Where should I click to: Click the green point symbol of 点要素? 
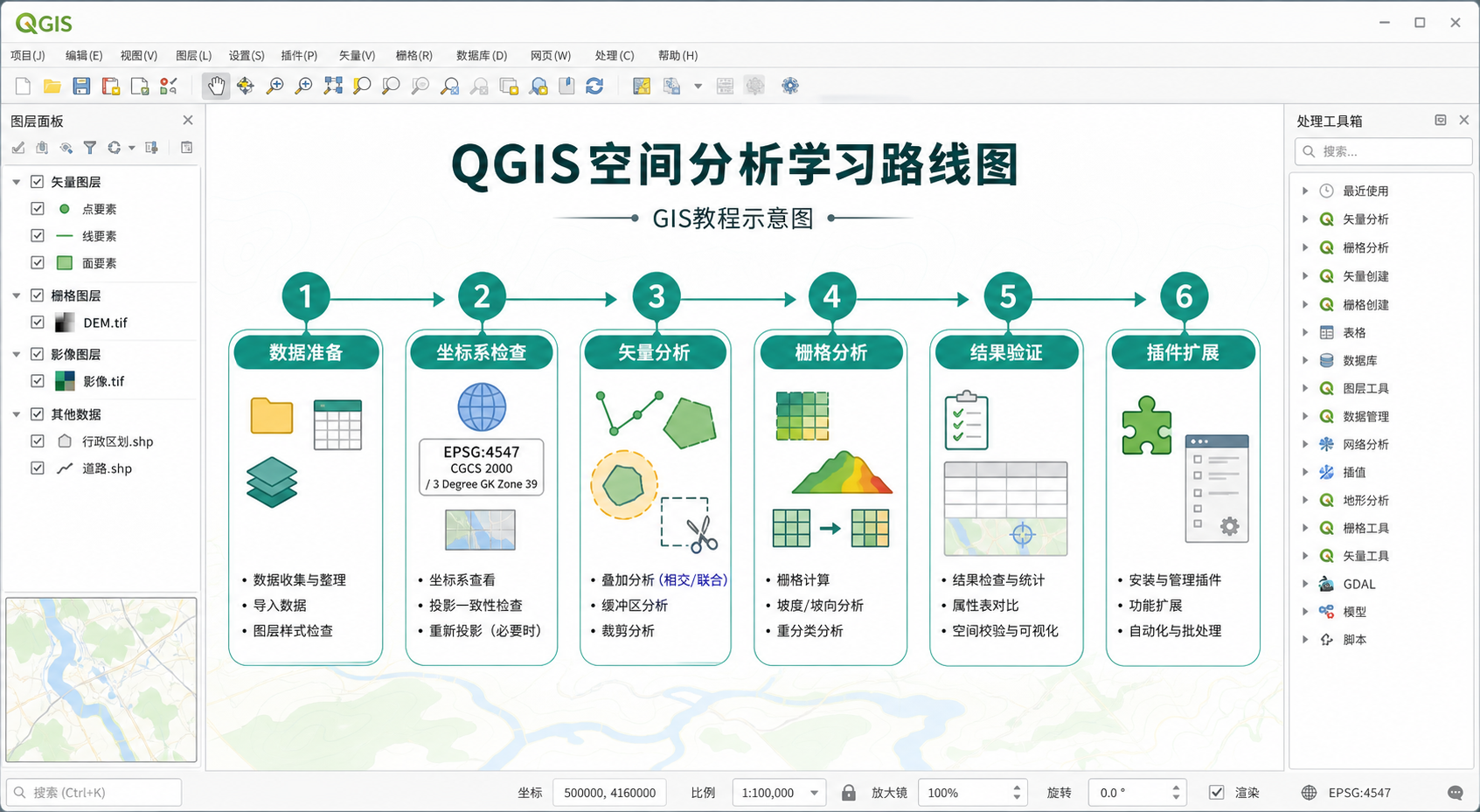65,209
